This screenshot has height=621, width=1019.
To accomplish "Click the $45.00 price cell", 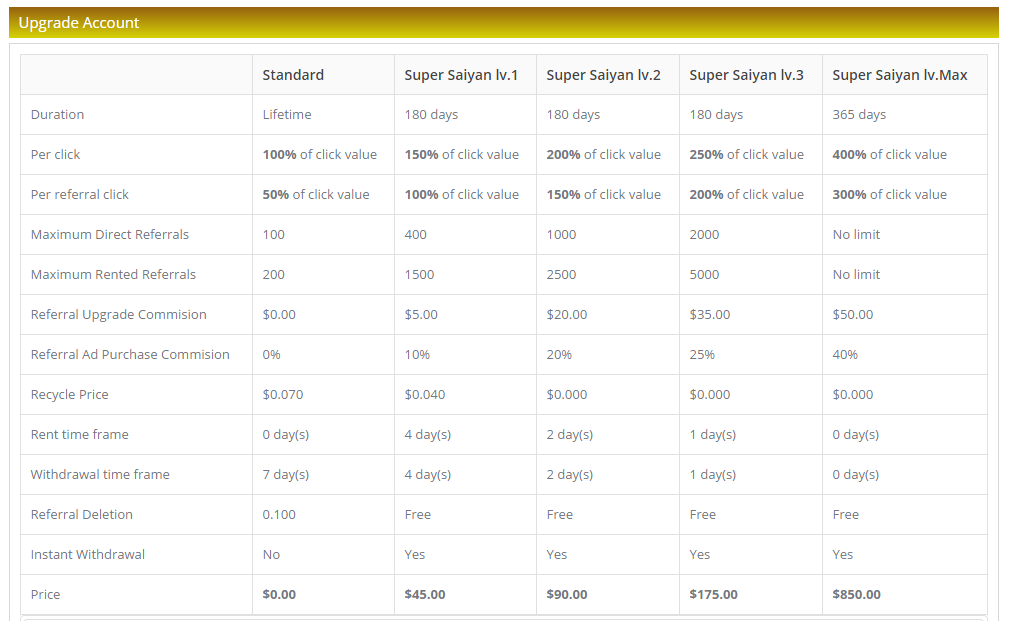I will point(425,595).
